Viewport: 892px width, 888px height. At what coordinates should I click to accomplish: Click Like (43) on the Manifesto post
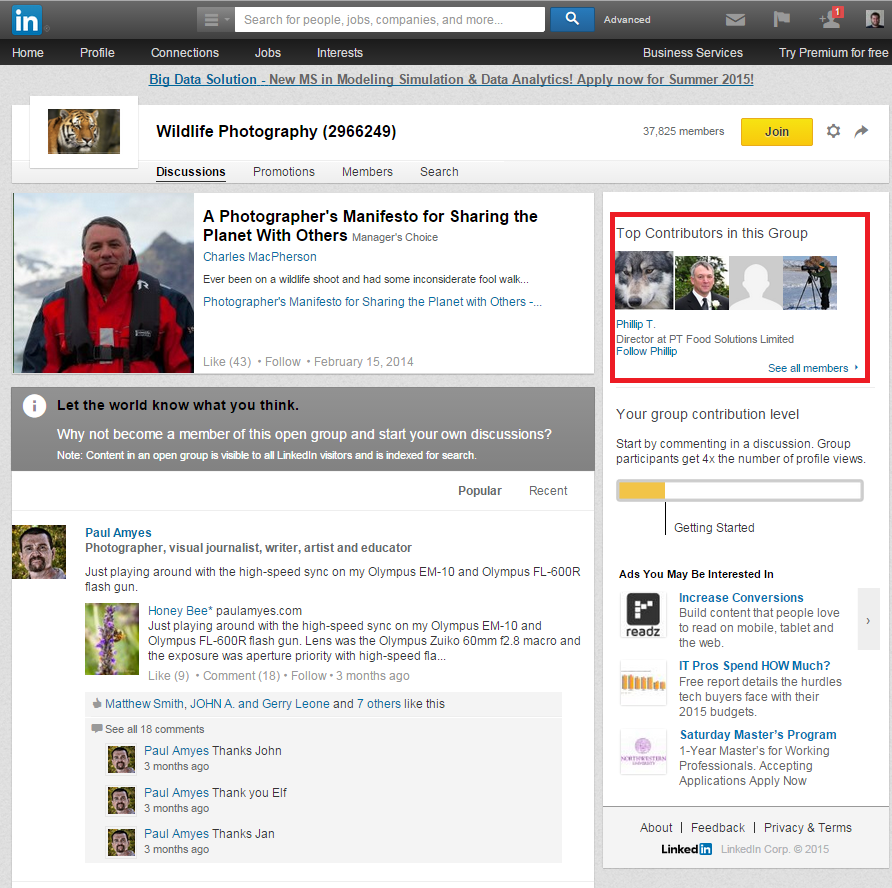(x=227, y=362)
